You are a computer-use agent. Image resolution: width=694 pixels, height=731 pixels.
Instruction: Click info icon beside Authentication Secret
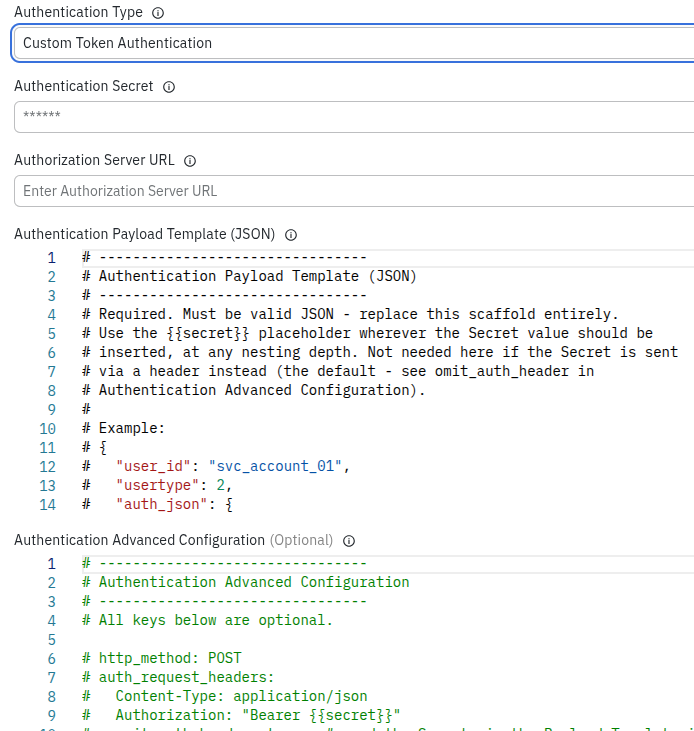click(x=169, y=87)
